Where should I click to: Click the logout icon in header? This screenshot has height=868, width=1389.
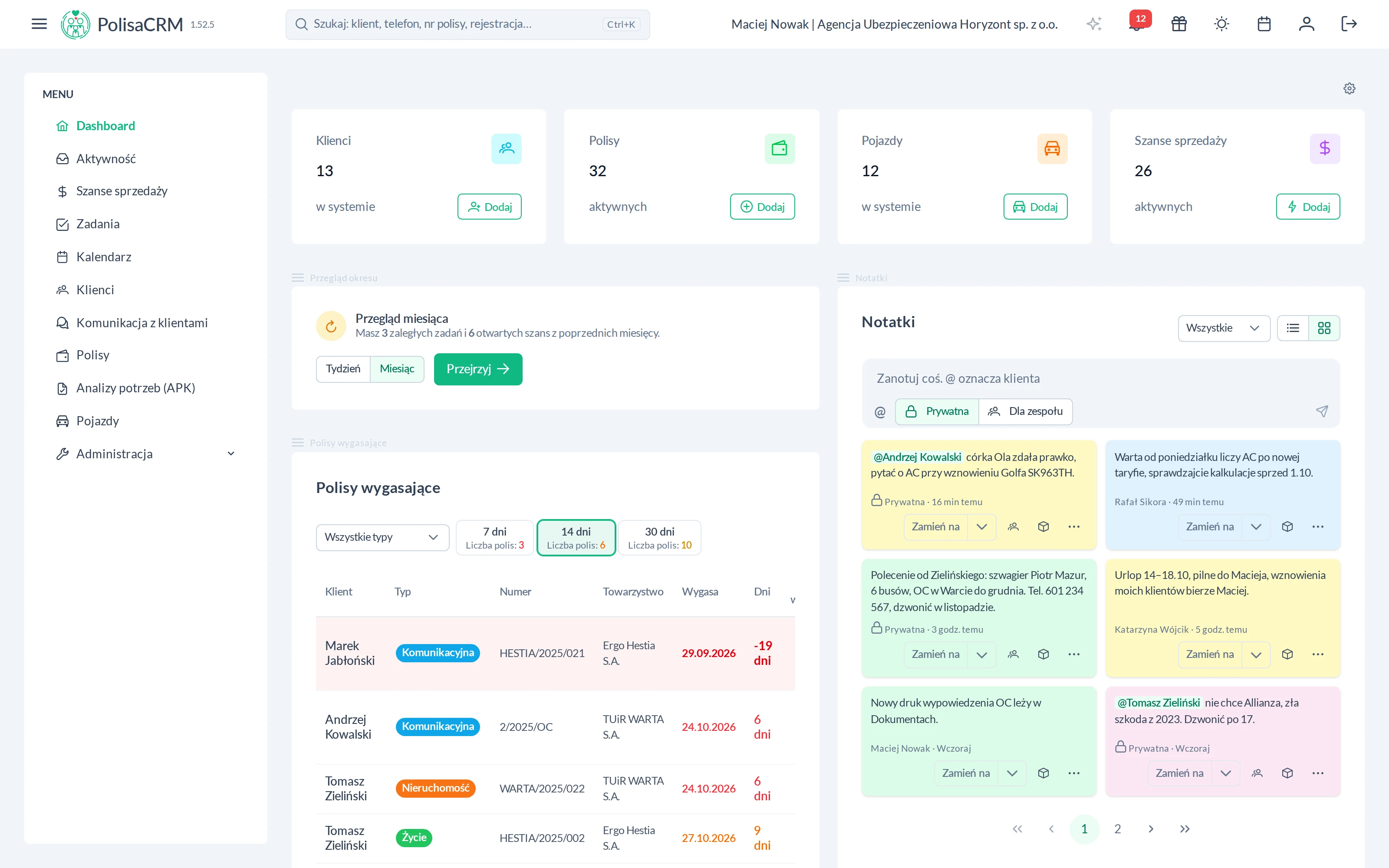tap(1349, 23)
